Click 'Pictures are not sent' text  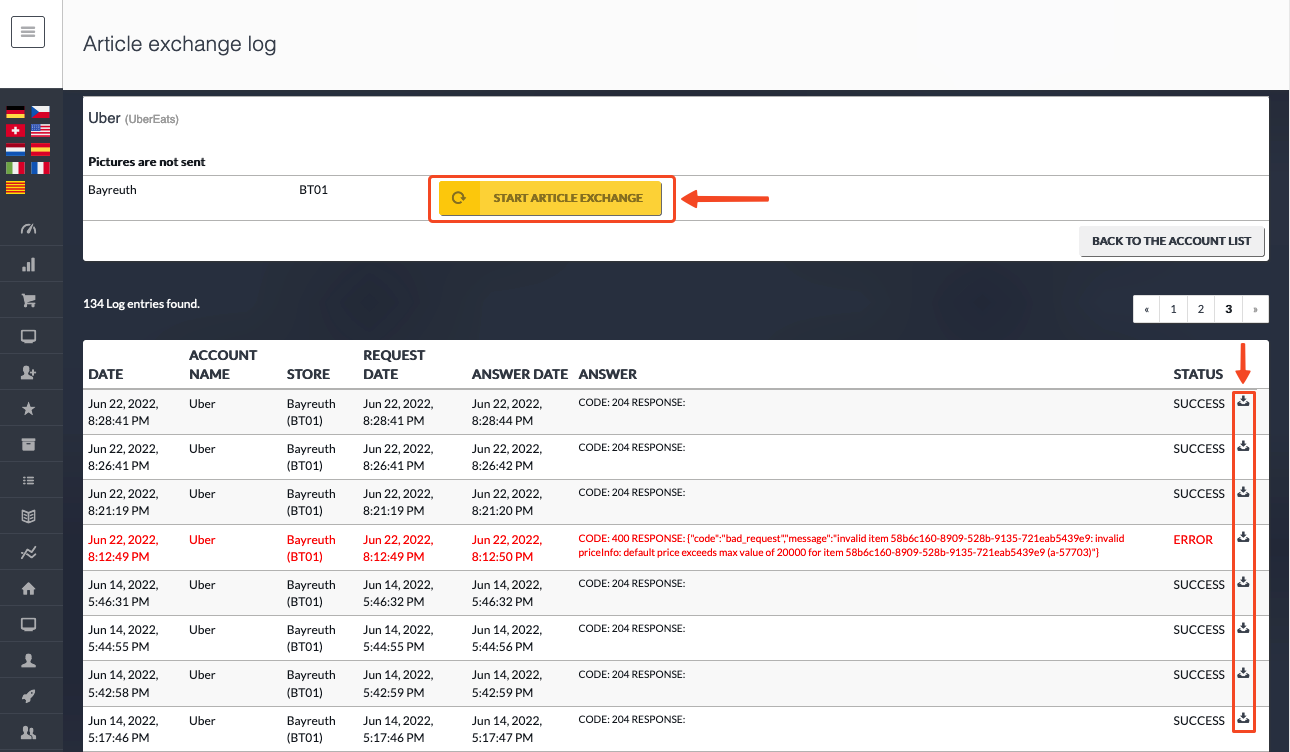147,161
